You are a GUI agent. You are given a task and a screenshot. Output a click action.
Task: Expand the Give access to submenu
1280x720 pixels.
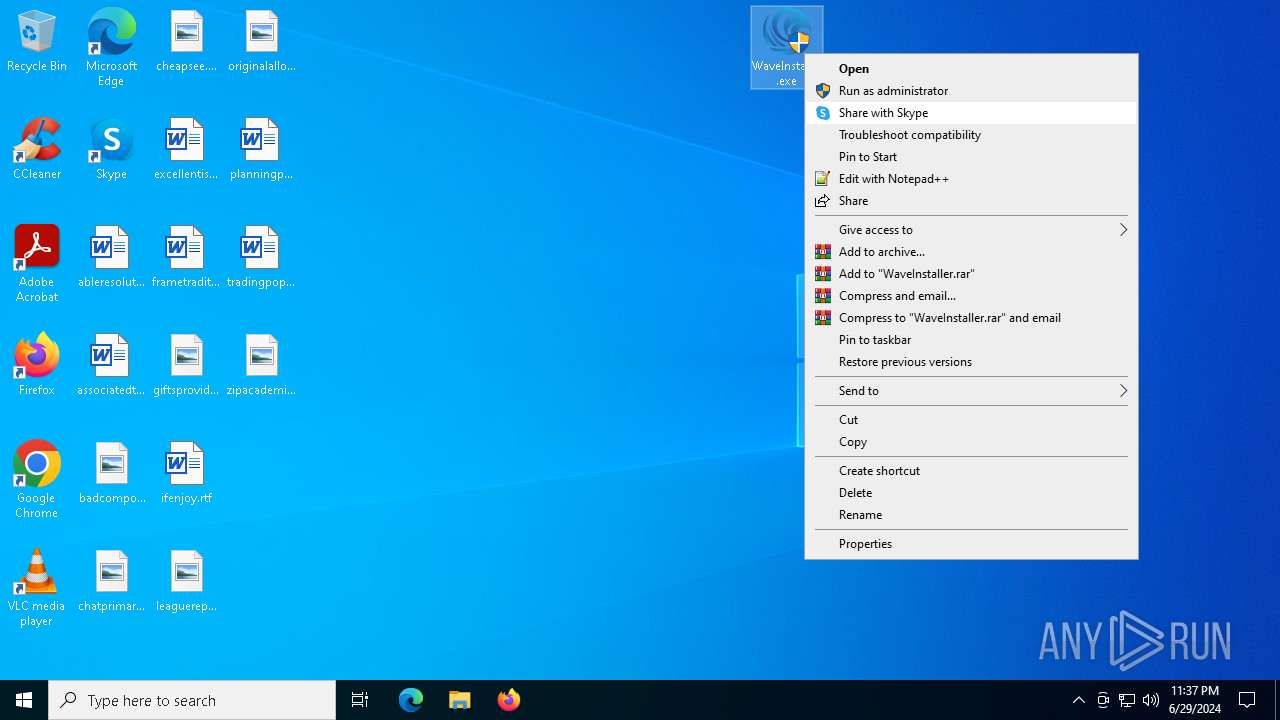(971, 230)
